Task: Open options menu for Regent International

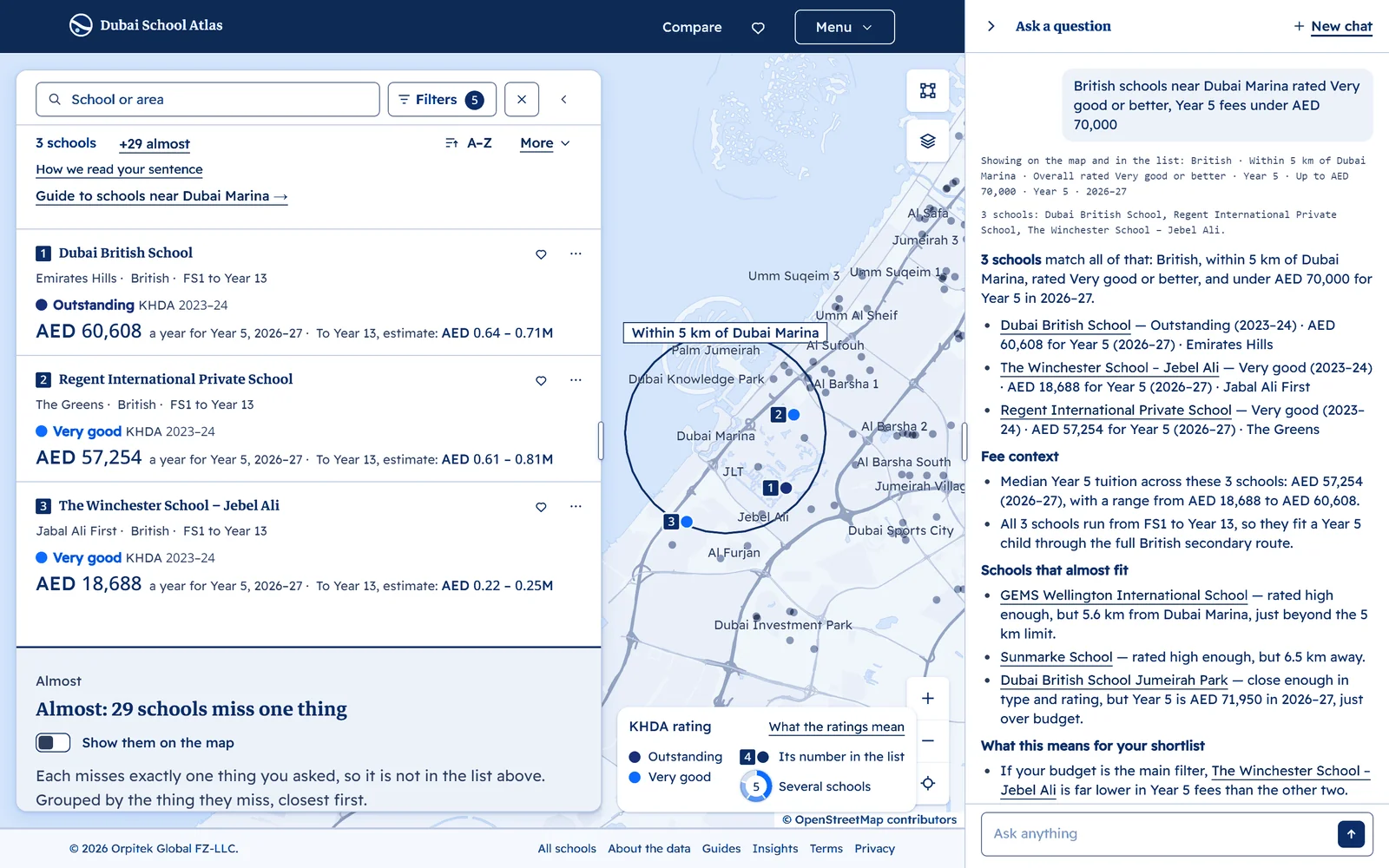Action: 576,380
